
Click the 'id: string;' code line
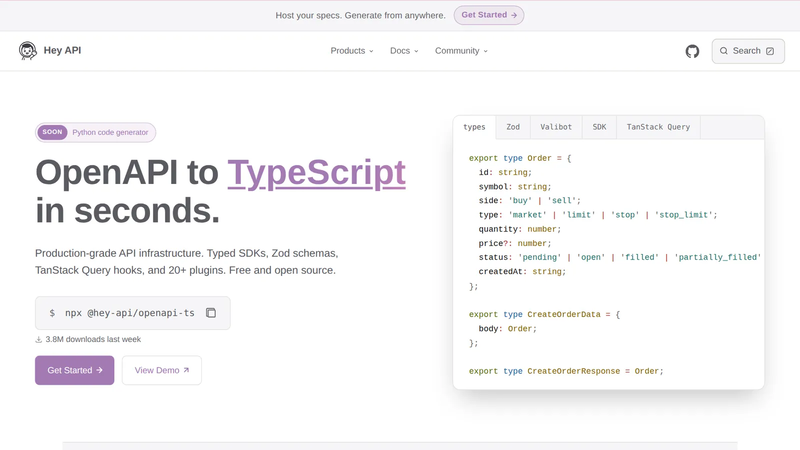(x=505, y=173)
